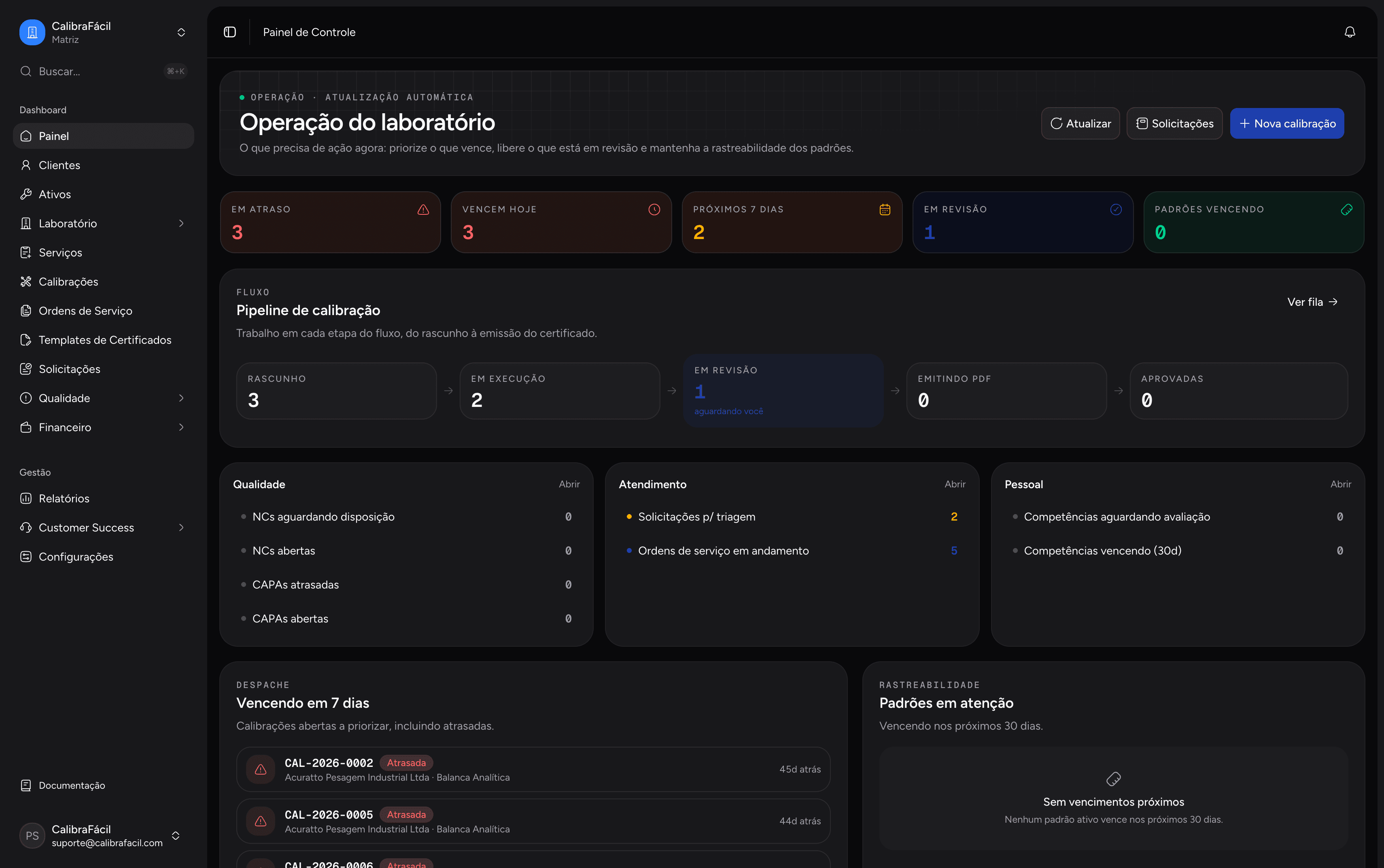The width and height of the screenshot is (1384, 868).
Task: Open Ordens de Serviço in the sidebar
Action: 103,311
